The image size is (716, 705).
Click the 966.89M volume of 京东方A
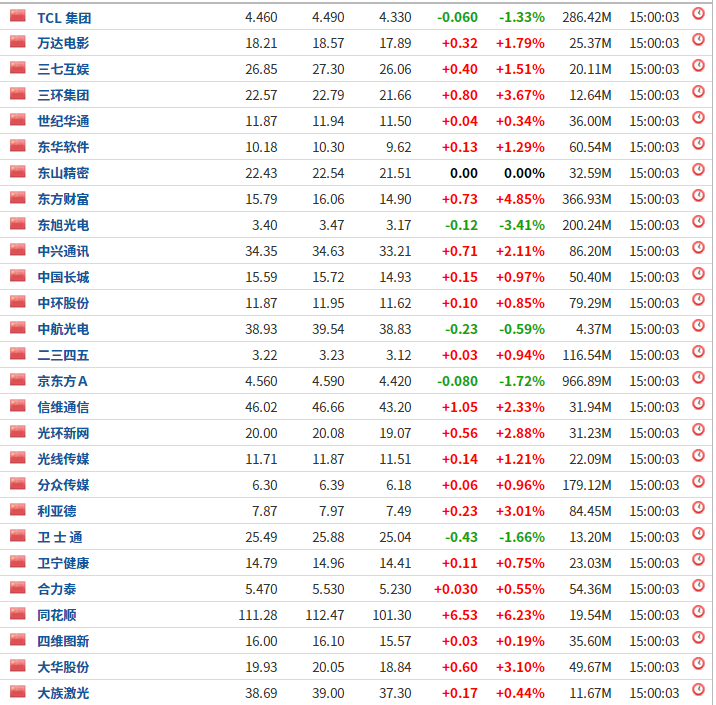(x=587, y=382)
